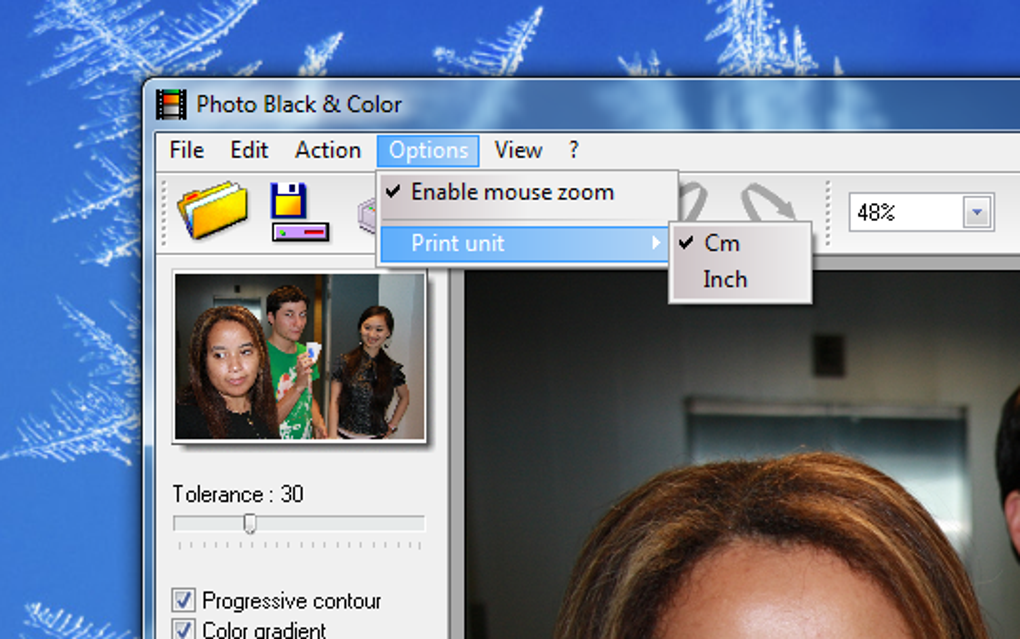The width and height of the screenshot is (1020, 639).
Task: Toggle Enable mouse zoom option
Action: (528, 193)
